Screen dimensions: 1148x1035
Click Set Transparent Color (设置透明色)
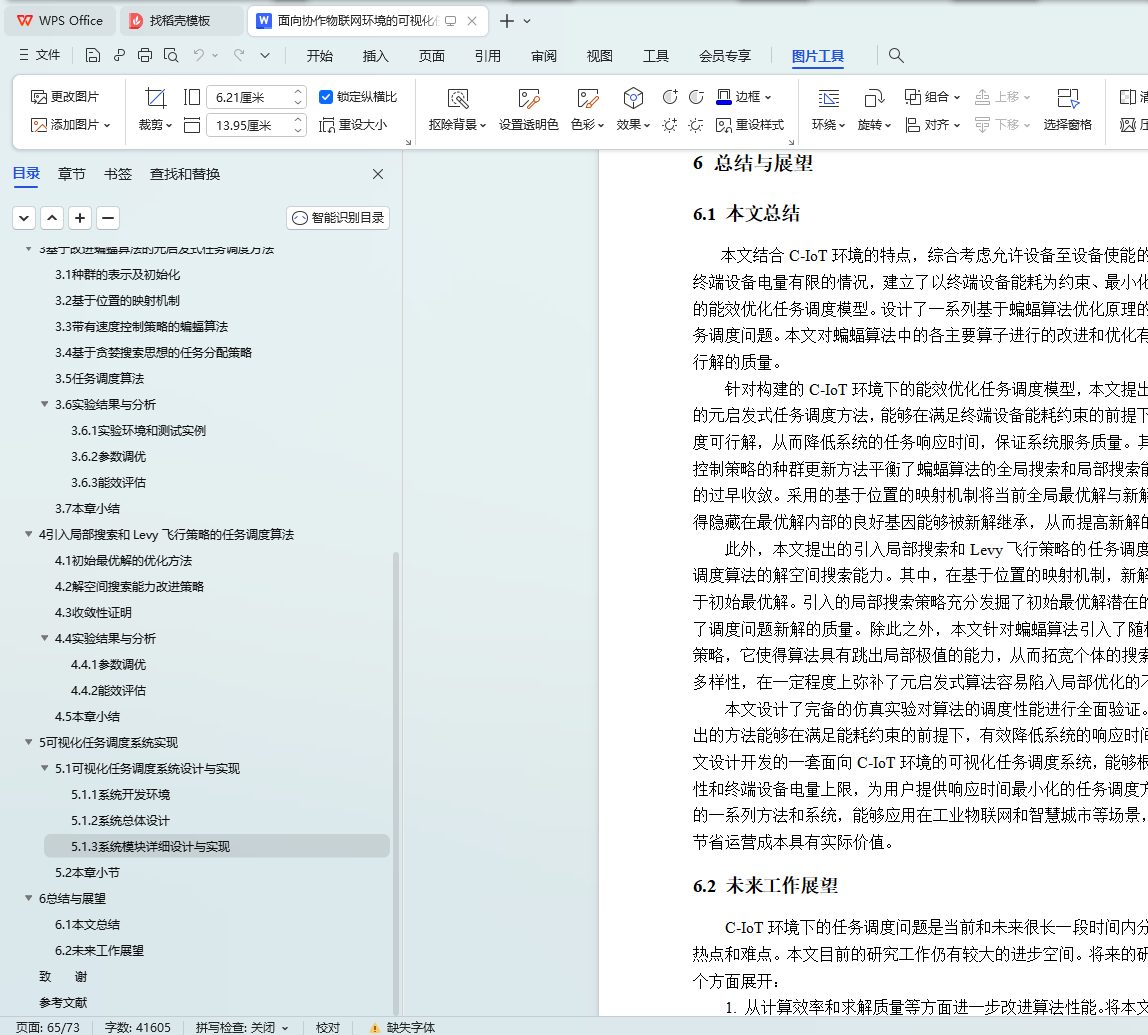click(x=529, y=110)
